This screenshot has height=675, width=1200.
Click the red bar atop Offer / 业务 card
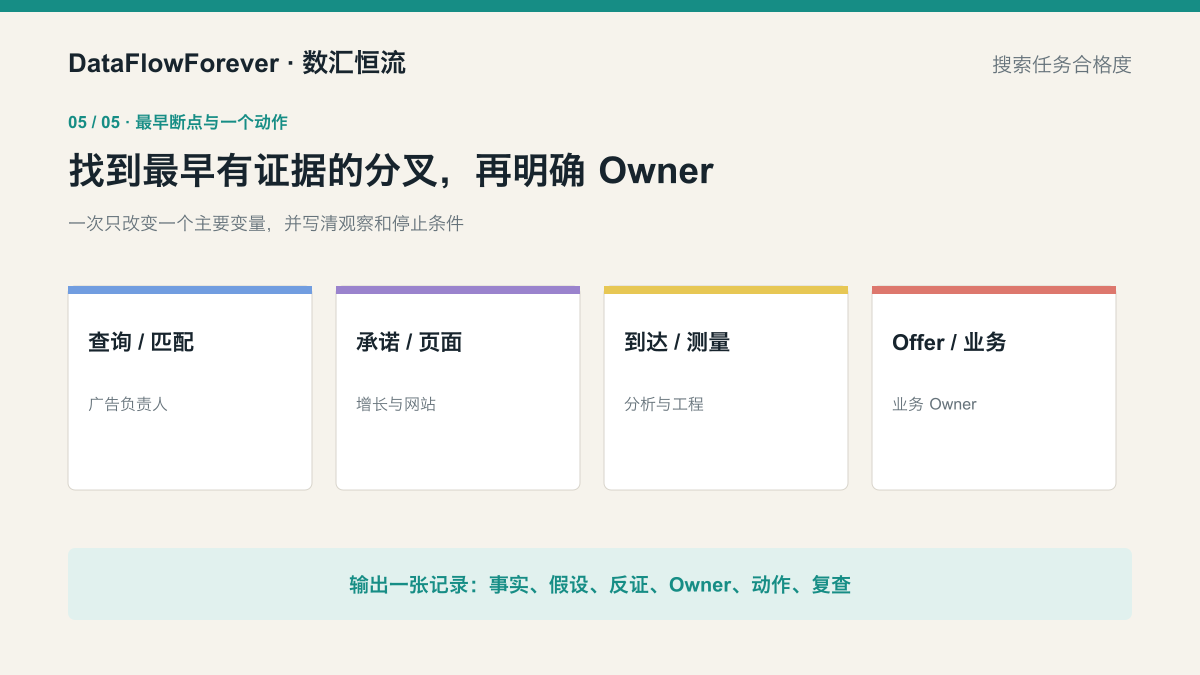point(994,290)
